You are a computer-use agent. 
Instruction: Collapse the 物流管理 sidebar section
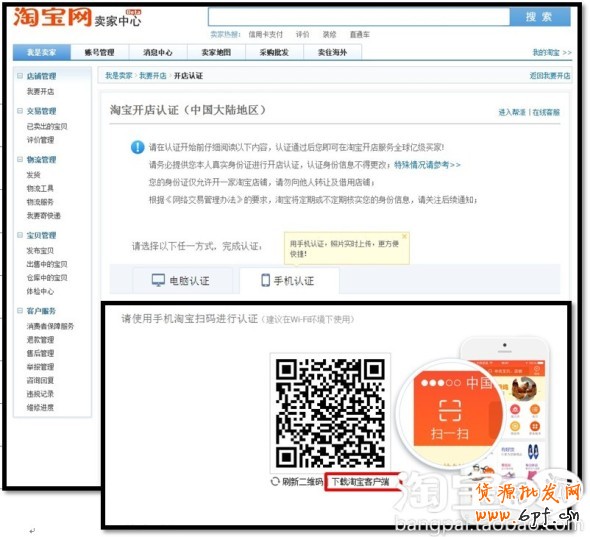(20, 159)
